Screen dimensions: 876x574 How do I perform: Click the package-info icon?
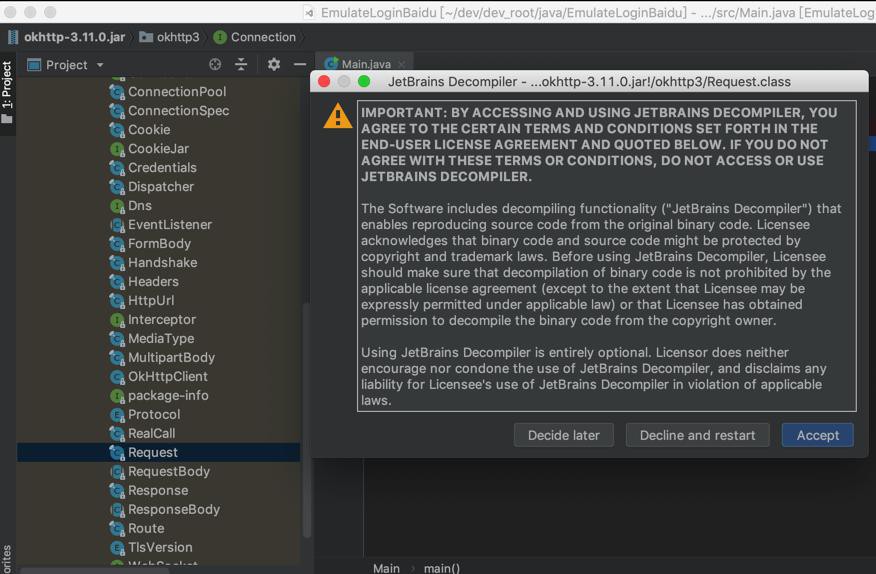[117, 396]
